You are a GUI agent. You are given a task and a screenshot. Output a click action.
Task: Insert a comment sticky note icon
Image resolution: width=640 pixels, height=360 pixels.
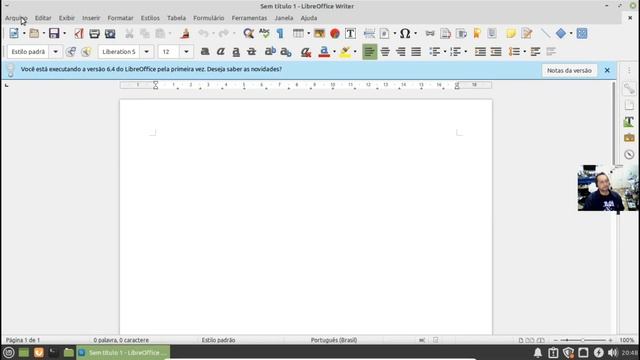point(511,33)
